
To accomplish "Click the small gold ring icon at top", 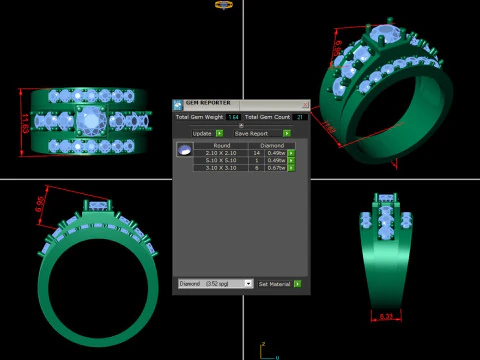I will pyautogui.click(x=224, y=5).
